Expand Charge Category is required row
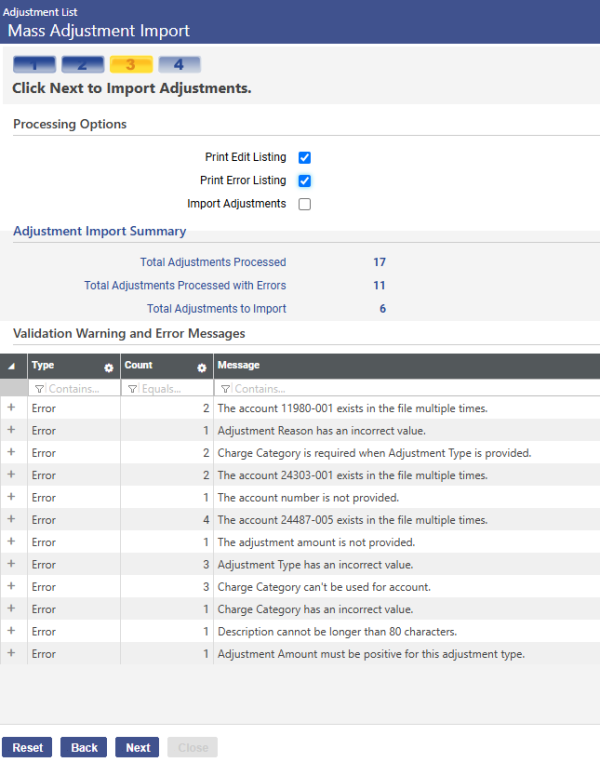600x762 pixels. (x=11, y=452)
